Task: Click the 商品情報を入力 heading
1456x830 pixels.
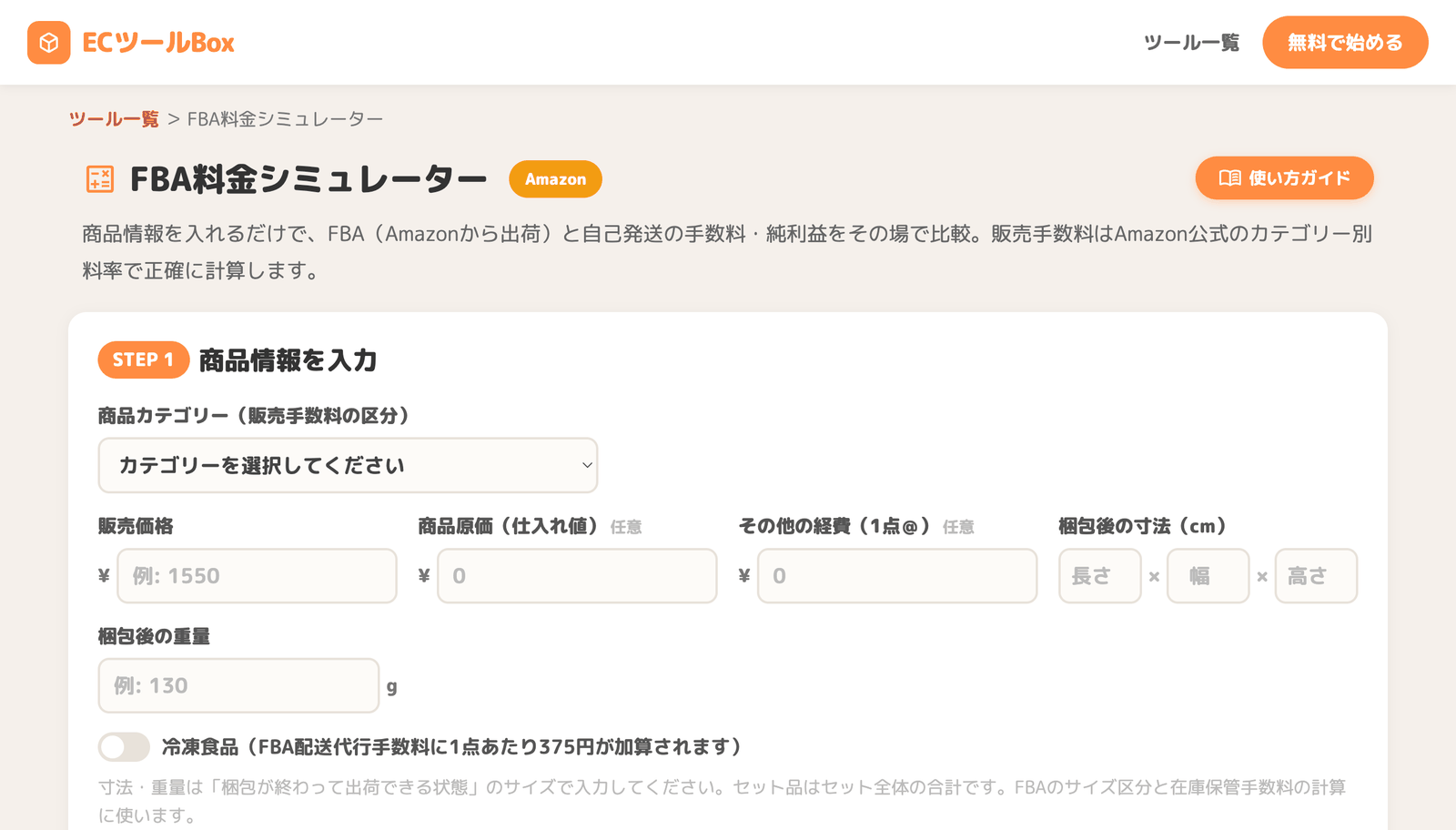Action: pos(288,360)
